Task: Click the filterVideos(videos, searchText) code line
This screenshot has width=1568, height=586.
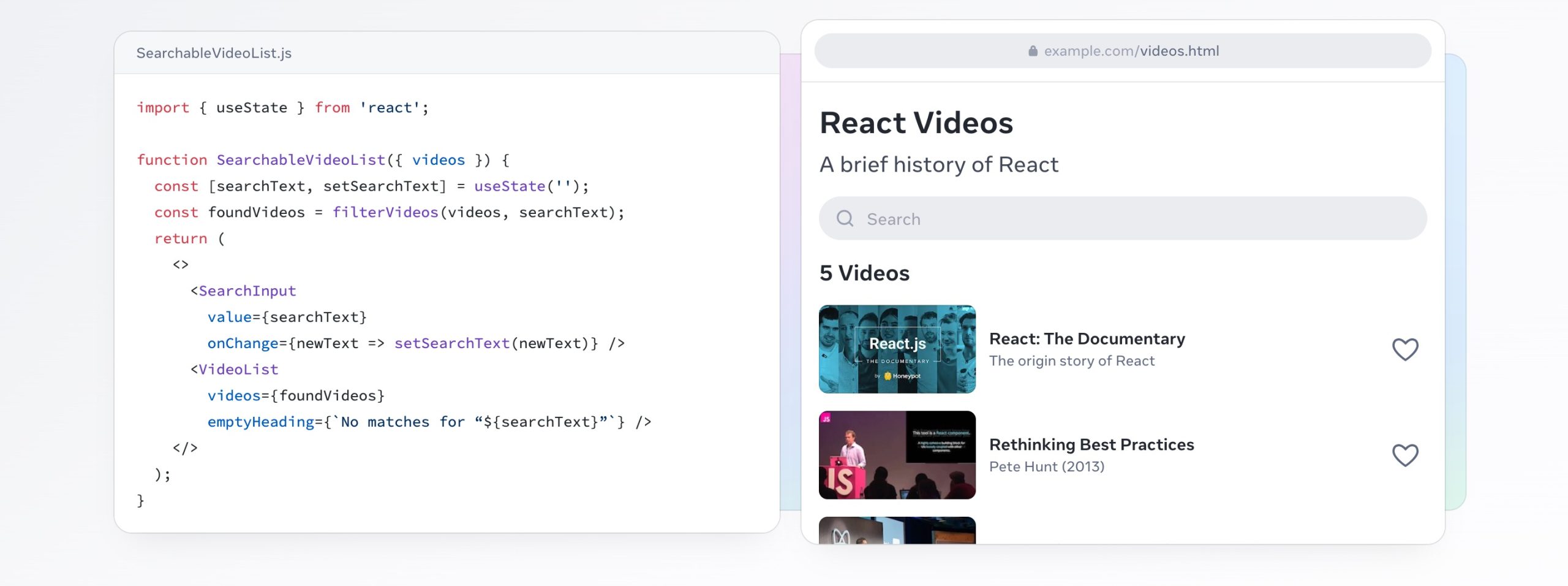Action: click(x=389, y=213)
